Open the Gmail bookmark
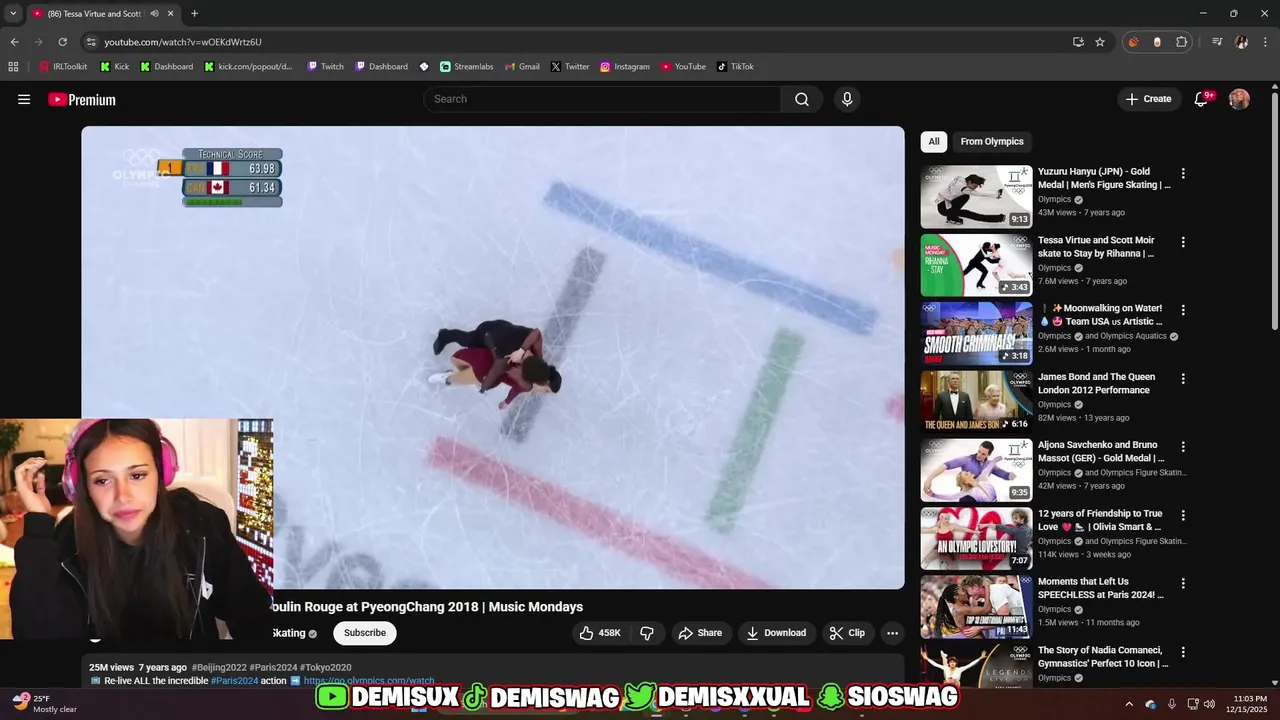Viewport: 1280px width, 720px height. [x=522, y=67]
